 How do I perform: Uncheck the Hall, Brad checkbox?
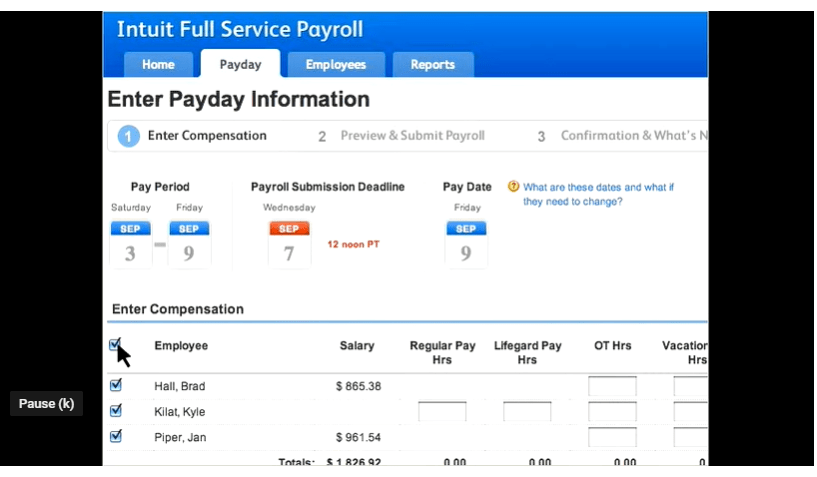click(x=116, y=385)
